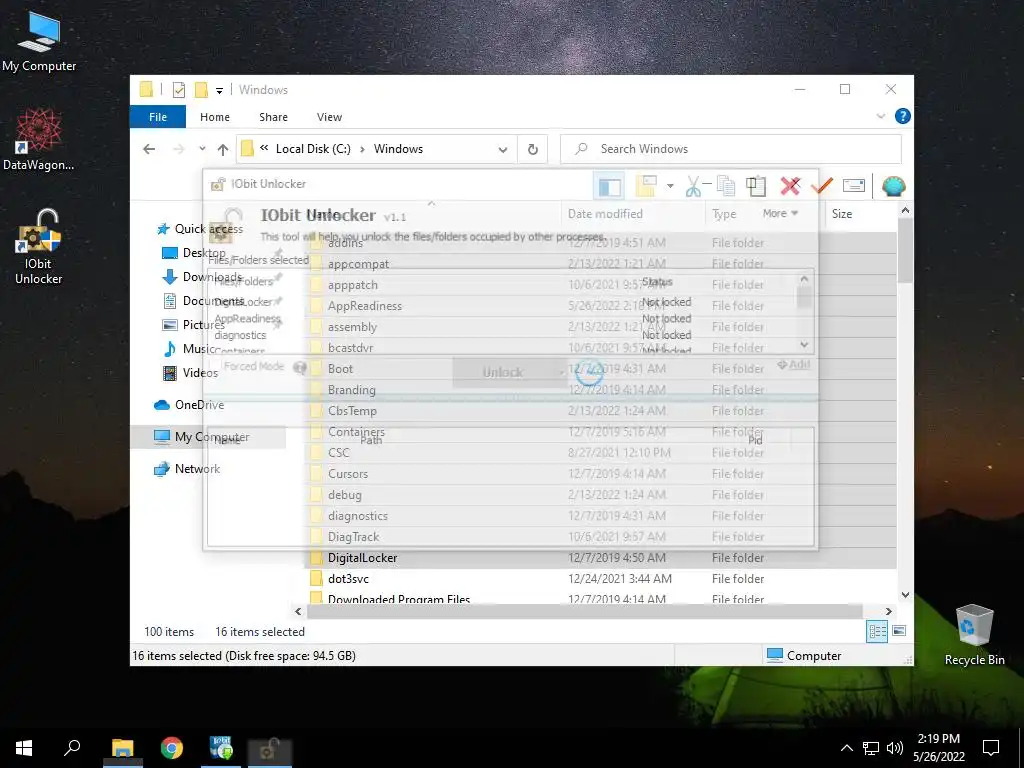Click the Add link in IObit Unlocker
The image size is (1024, 768).
[x=793, y=365]
